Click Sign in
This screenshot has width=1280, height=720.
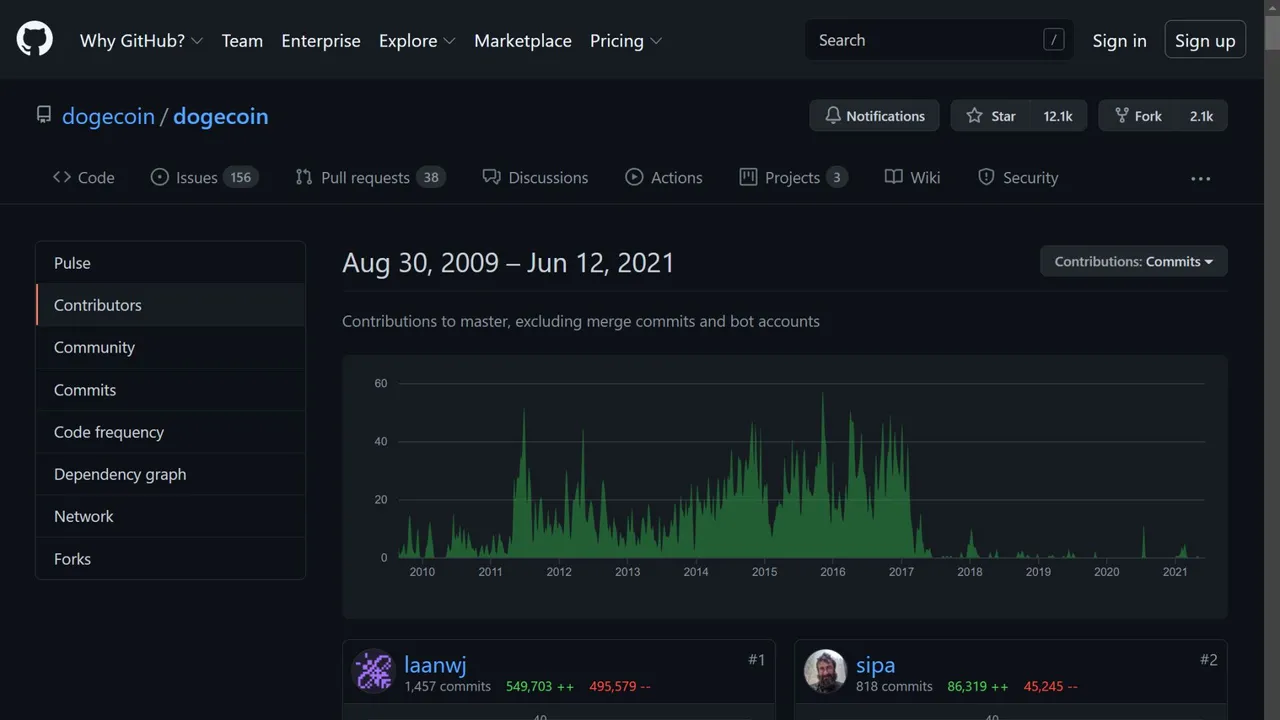click(1119, 41)
